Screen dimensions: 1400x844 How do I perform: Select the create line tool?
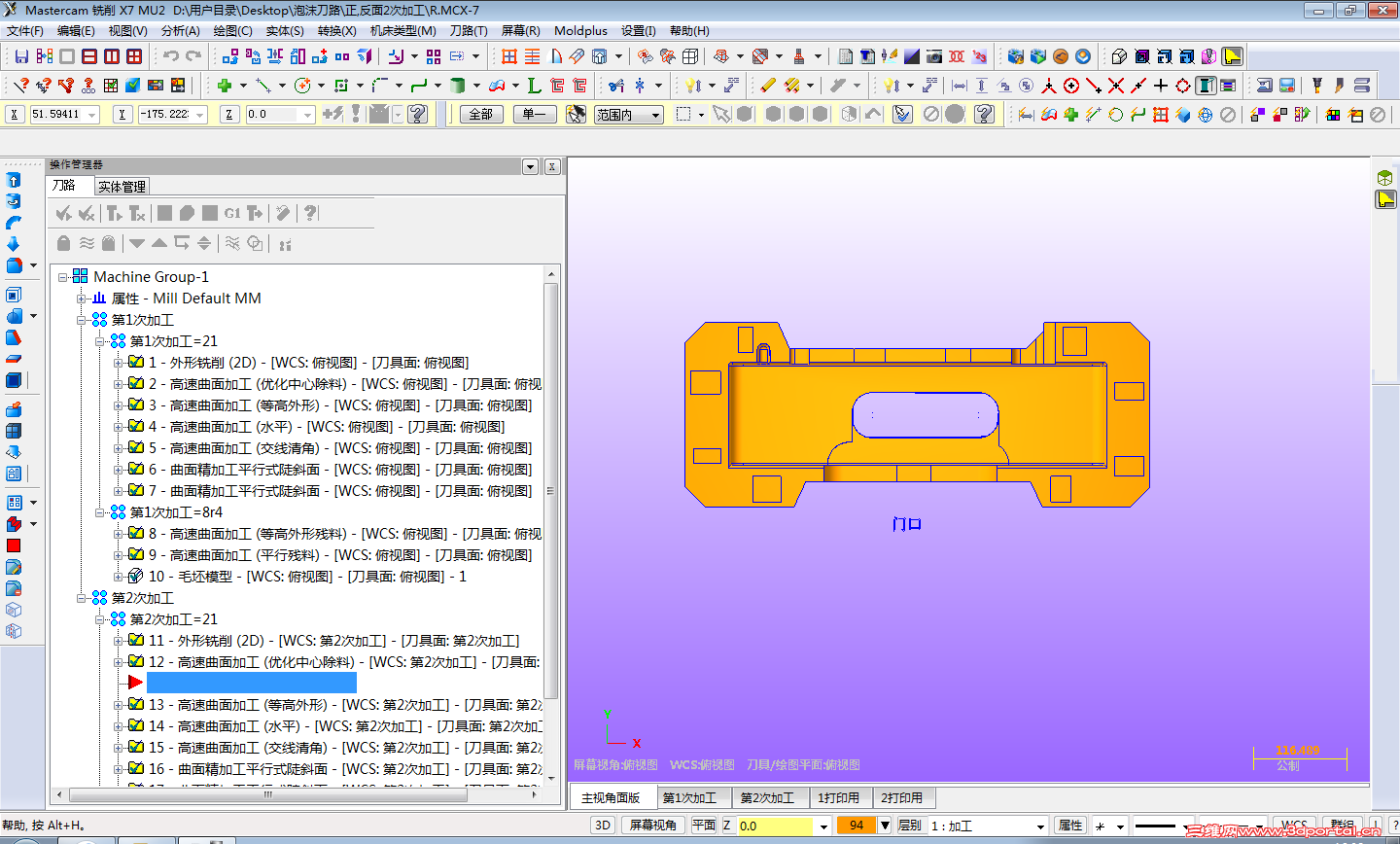(262, 86)
